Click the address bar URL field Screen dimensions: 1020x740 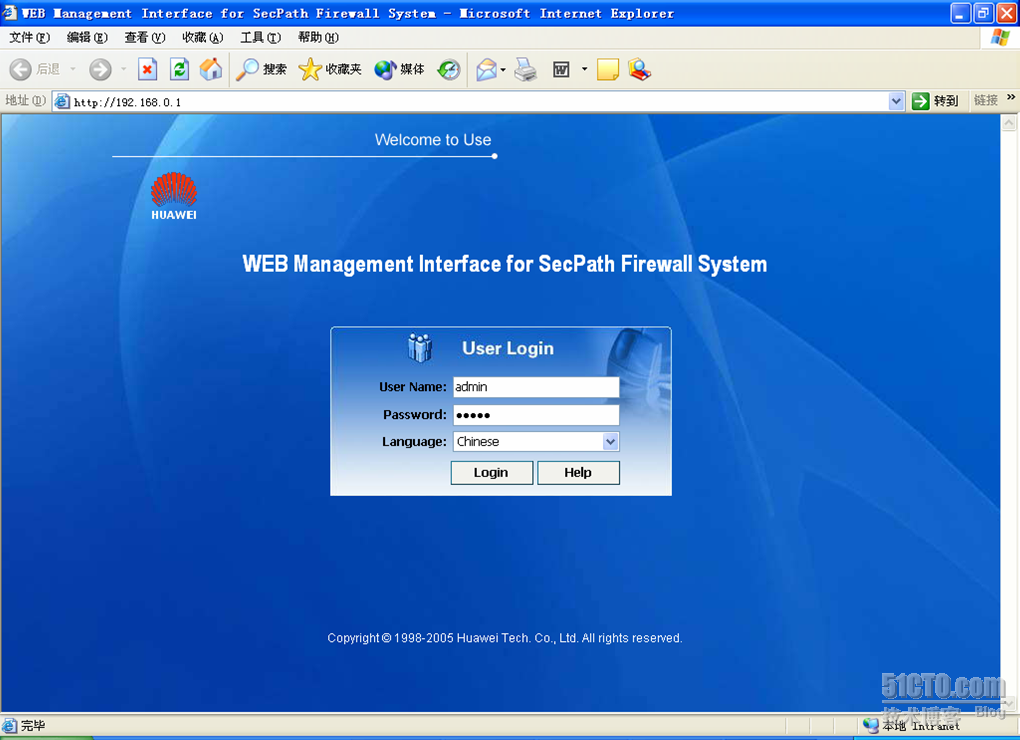478,101
